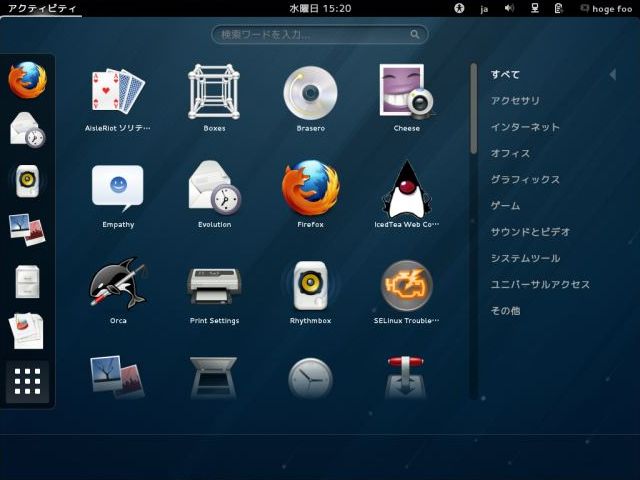Open Empathy chat application
This screenshot has width=640, height=480.
pos(118,195)
